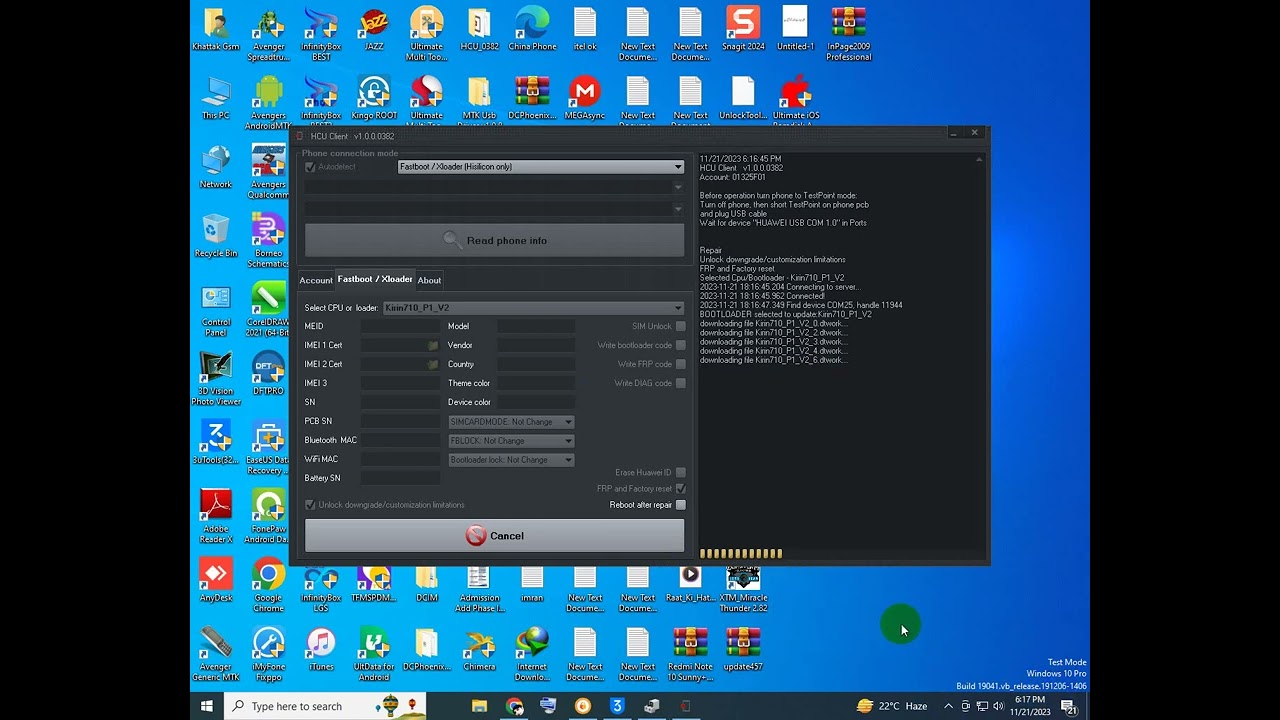Enable the Reboot after repair checkbox
Image resolution: width=1280 pixels, height=720 pixels.
coord(680,505)
